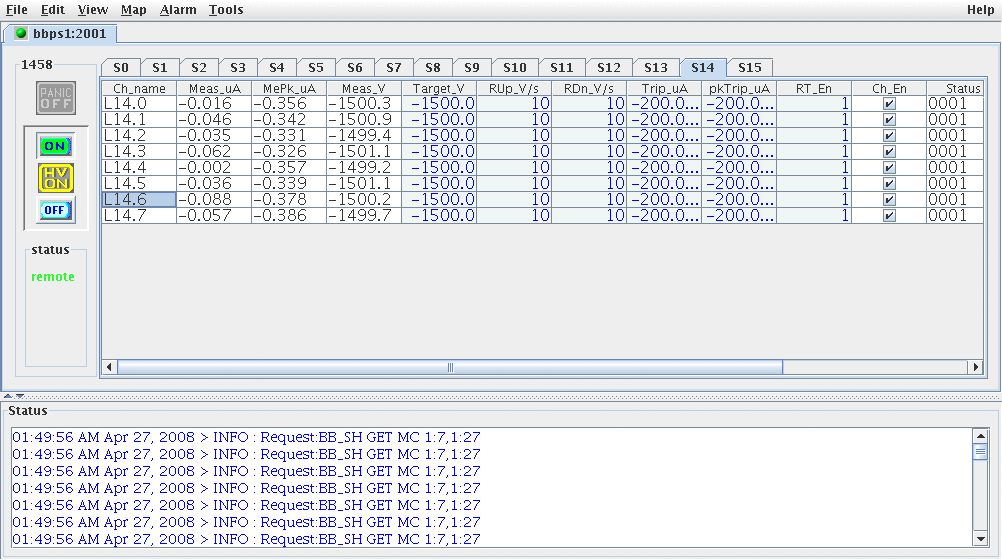Click the Status log vertical scrollbar thumb
This screenshot has height=560, width=1002.
[x=980, y=451]
